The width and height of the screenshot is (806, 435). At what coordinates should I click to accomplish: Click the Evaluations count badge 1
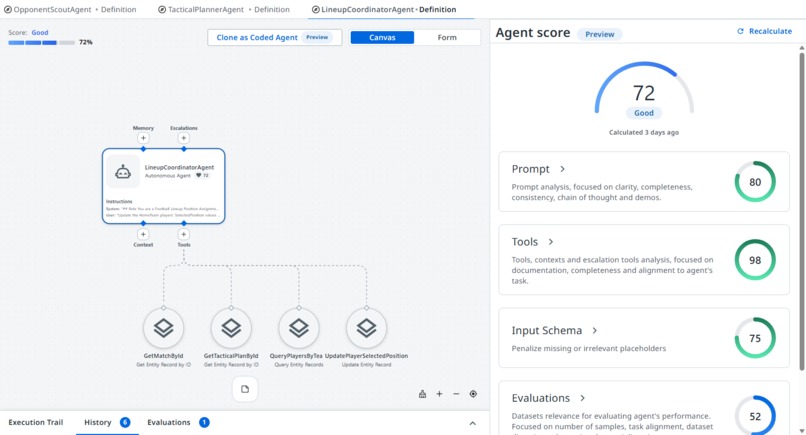[204, 422]
